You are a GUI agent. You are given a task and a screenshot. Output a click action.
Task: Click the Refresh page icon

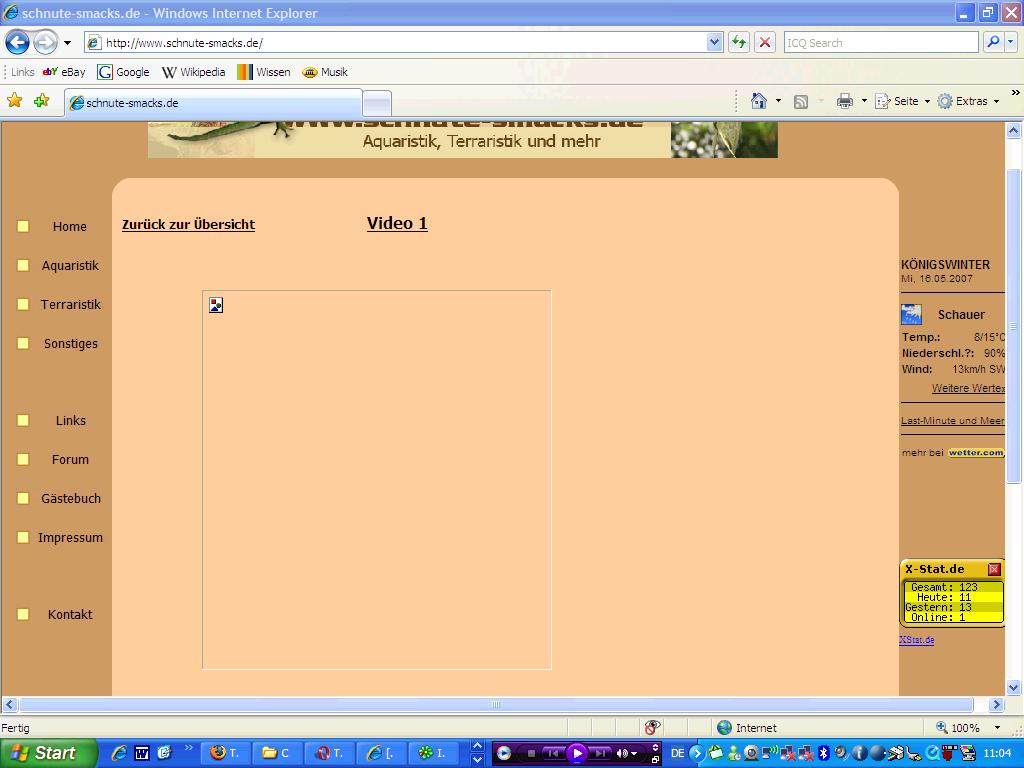[739, 42]
